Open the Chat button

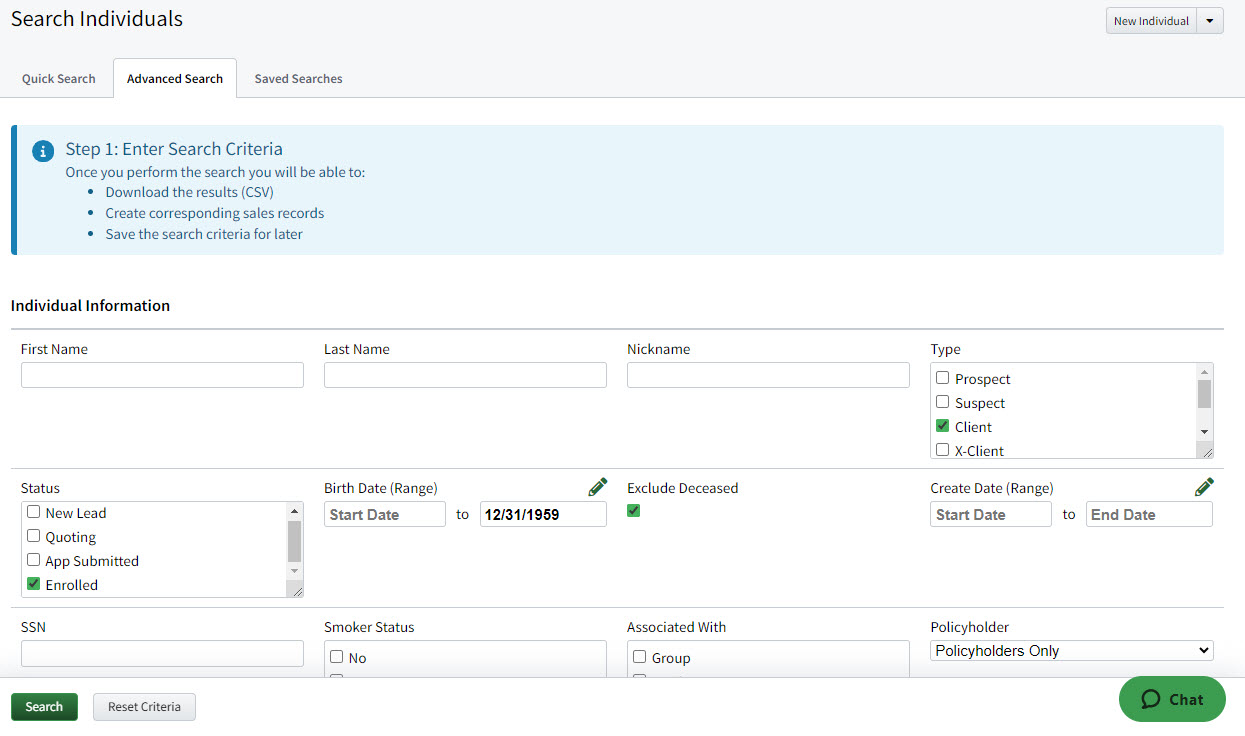1172,699
